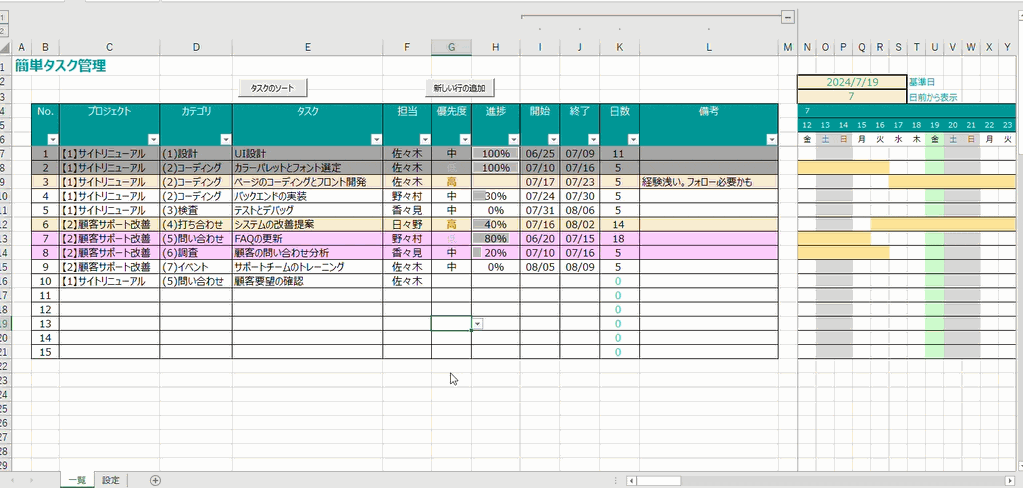Click the 経験浅い。フォロー必要かも note cell
The image size is (1023, 488).
click(x=709, y=182)
